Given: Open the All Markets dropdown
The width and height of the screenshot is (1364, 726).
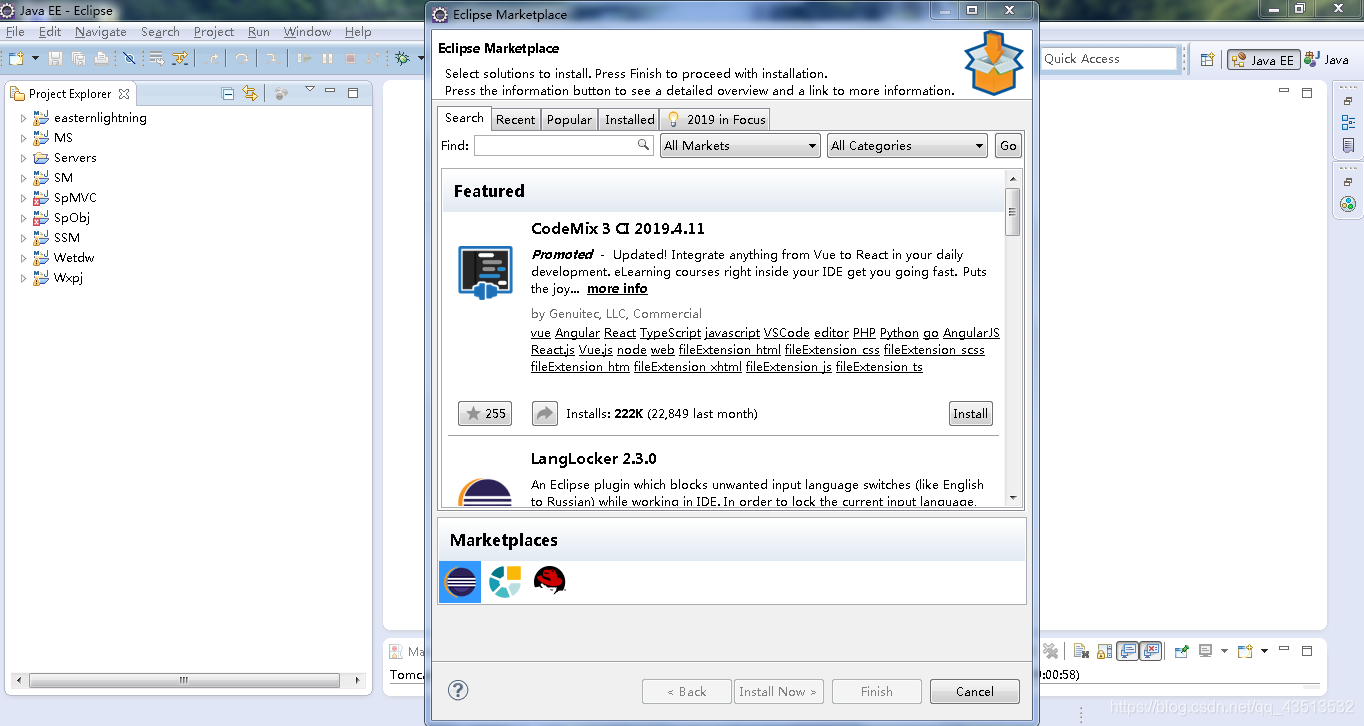Looking at the screenshot, I should 740,145.
